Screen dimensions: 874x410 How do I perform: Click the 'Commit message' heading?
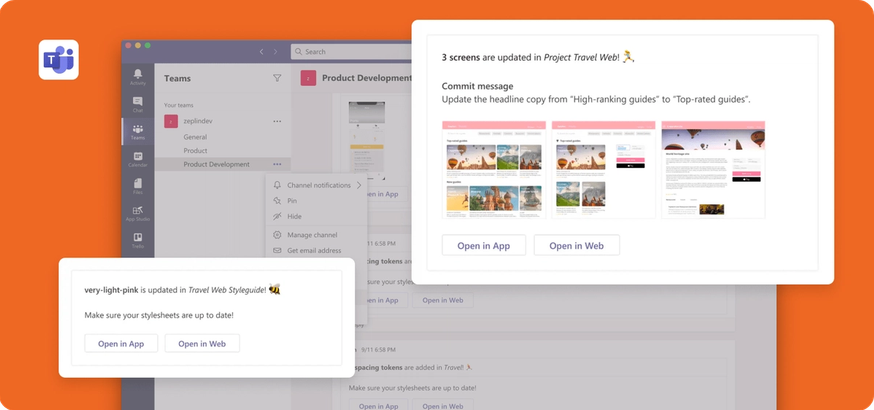tap(478, 86)
